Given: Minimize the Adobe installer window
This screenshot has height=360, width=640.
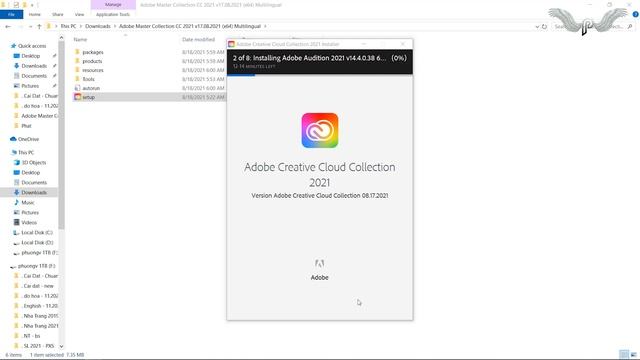Looking at the screenshot, I should 364,44.
